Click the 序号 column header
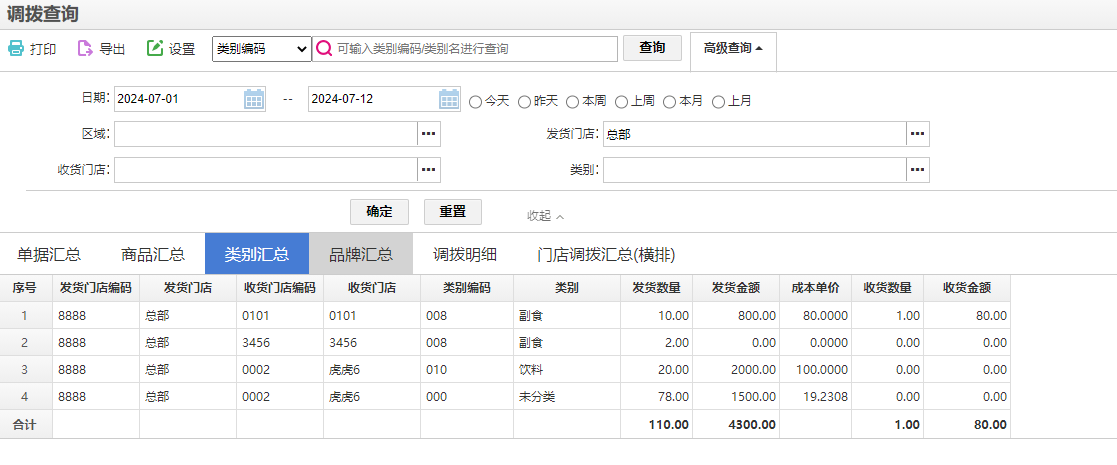 26,288
